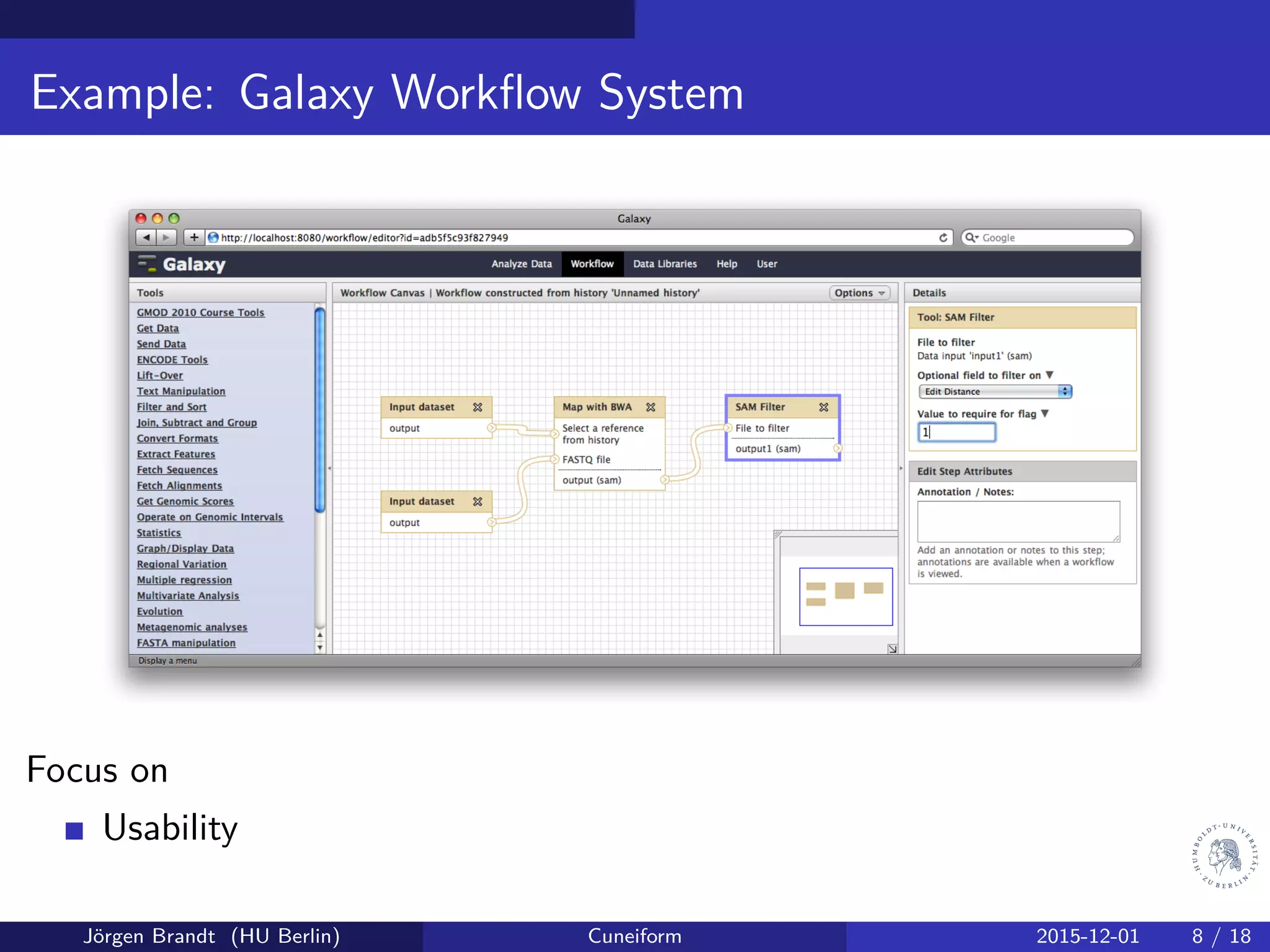
Task: Open the Evolution tool section
Action: (x=160, y=612)
